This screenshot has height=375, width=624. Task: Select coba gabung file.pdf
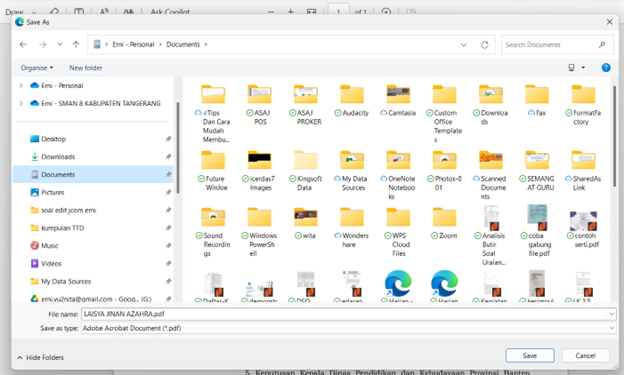(x=537, y=231)
